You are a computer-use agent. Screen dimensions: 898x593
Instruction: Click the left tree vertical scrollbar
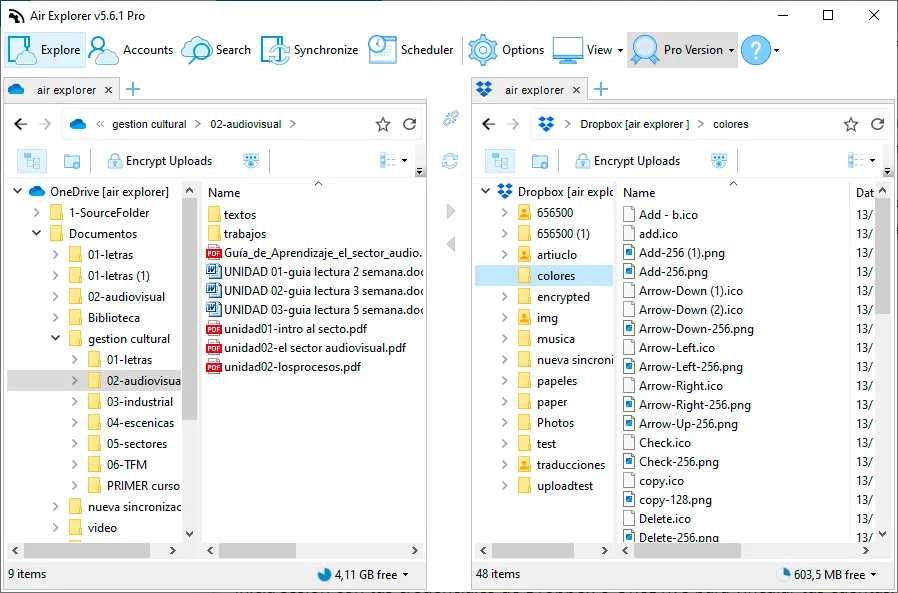pyautogui.click(x=190, y=309)
